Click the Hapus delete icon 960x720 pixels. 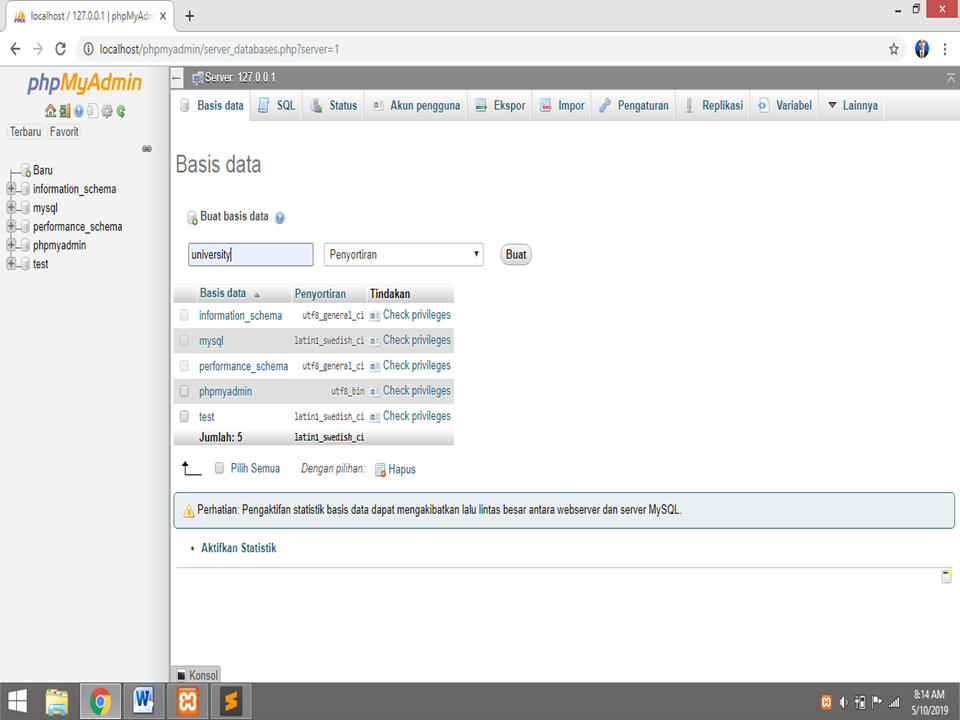pos(381,469)
